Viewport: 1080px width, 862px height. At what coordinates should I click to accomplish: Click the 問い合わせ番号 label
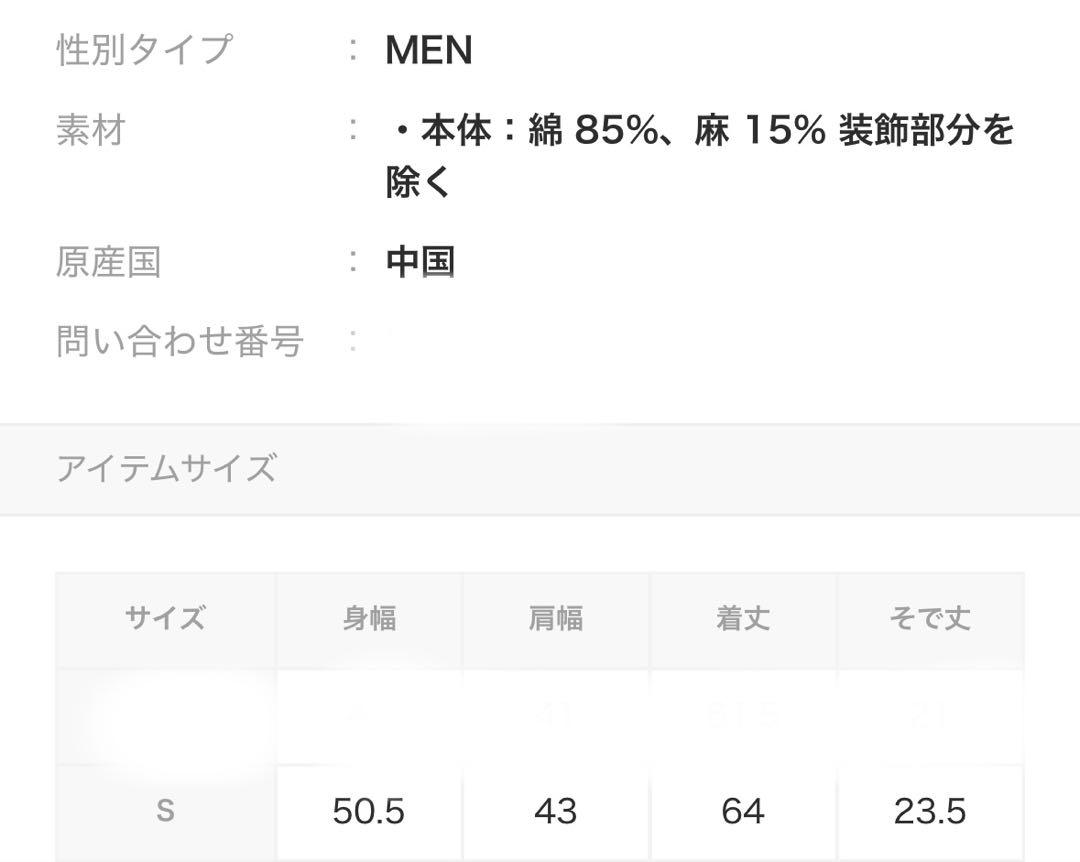click(180, 341)
